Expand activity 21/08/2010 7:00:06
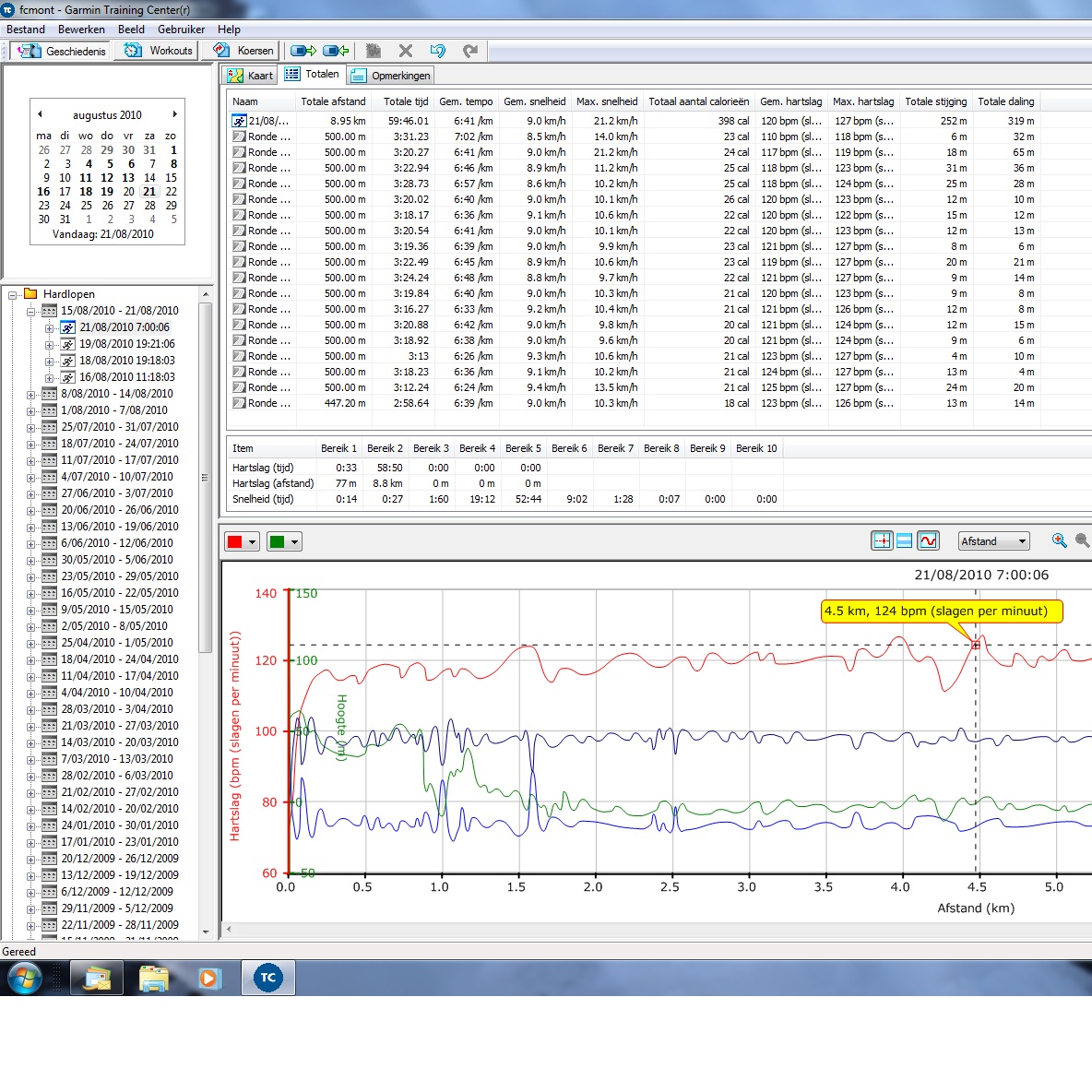Viewport: 1092px width, 1092px height. pos(50,328)
